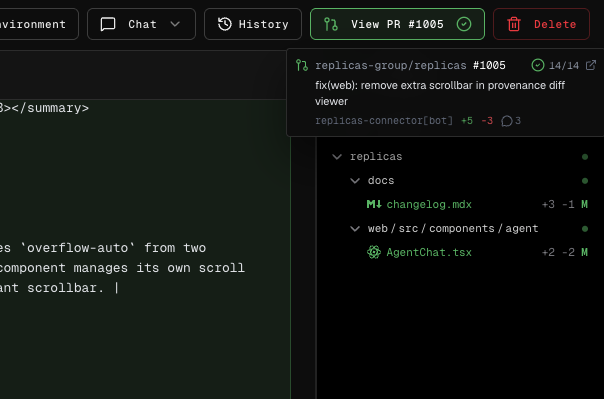Click the green dot on the web/src/components/agent row
The width and height of the screenshot is (604, 399).
[x=585, y=229]
